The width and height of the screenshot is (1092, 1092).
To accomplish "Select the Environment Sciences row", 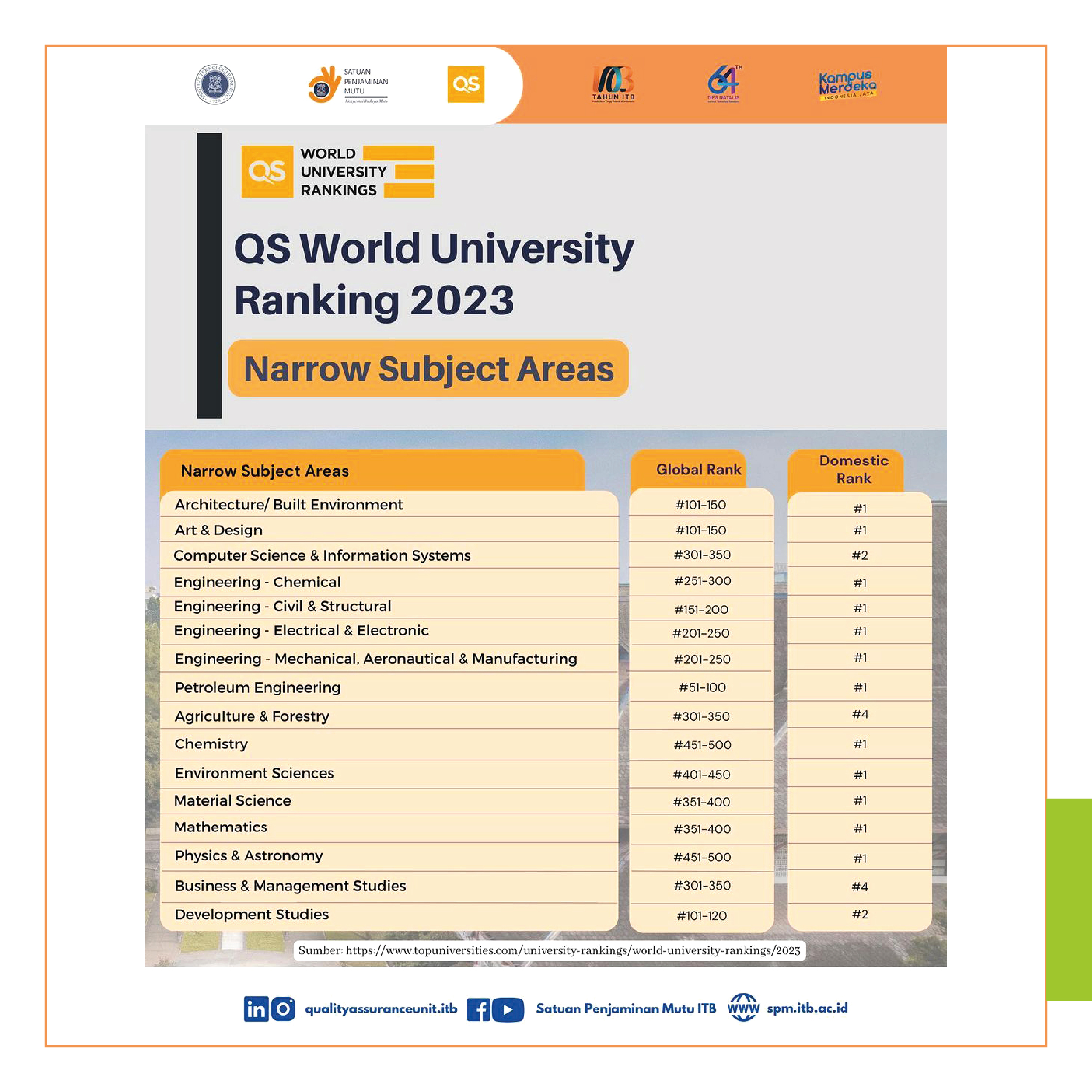I will tap(389, 773).
